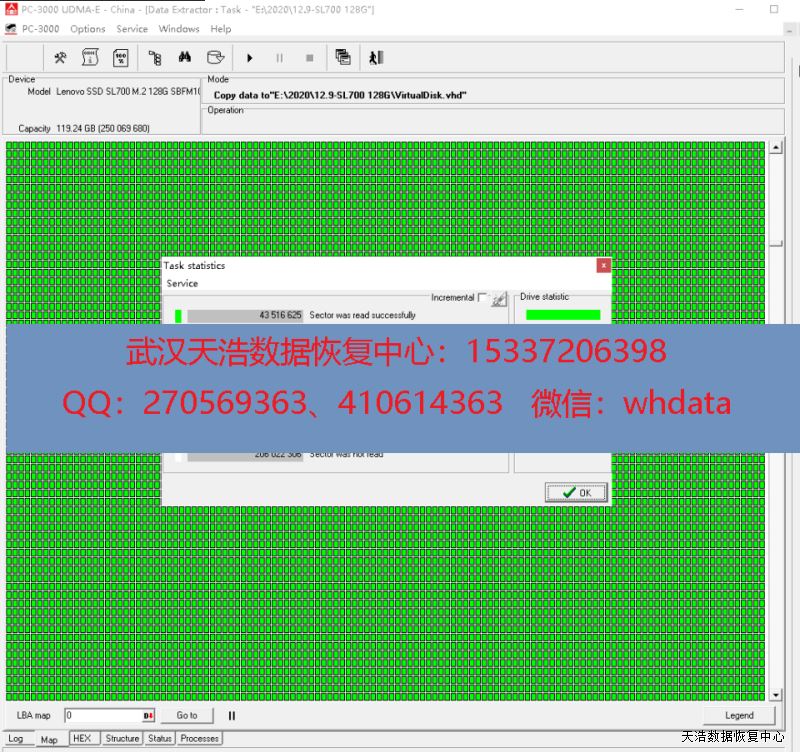Image resolution: width=800 pixels, height=752 pixels.
Task: Switch to the HEX tab
Action: pyautogui.click(x=81, y=739)
